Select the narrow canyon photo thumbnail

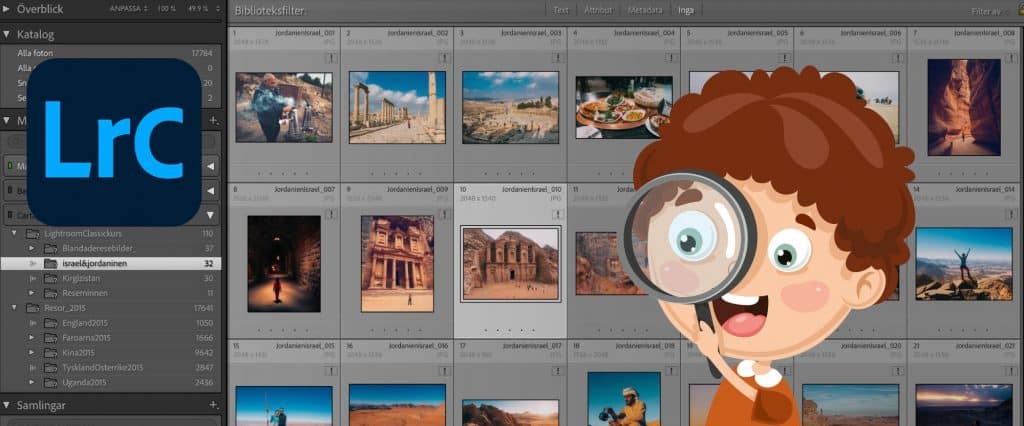(x=964, y=107)
